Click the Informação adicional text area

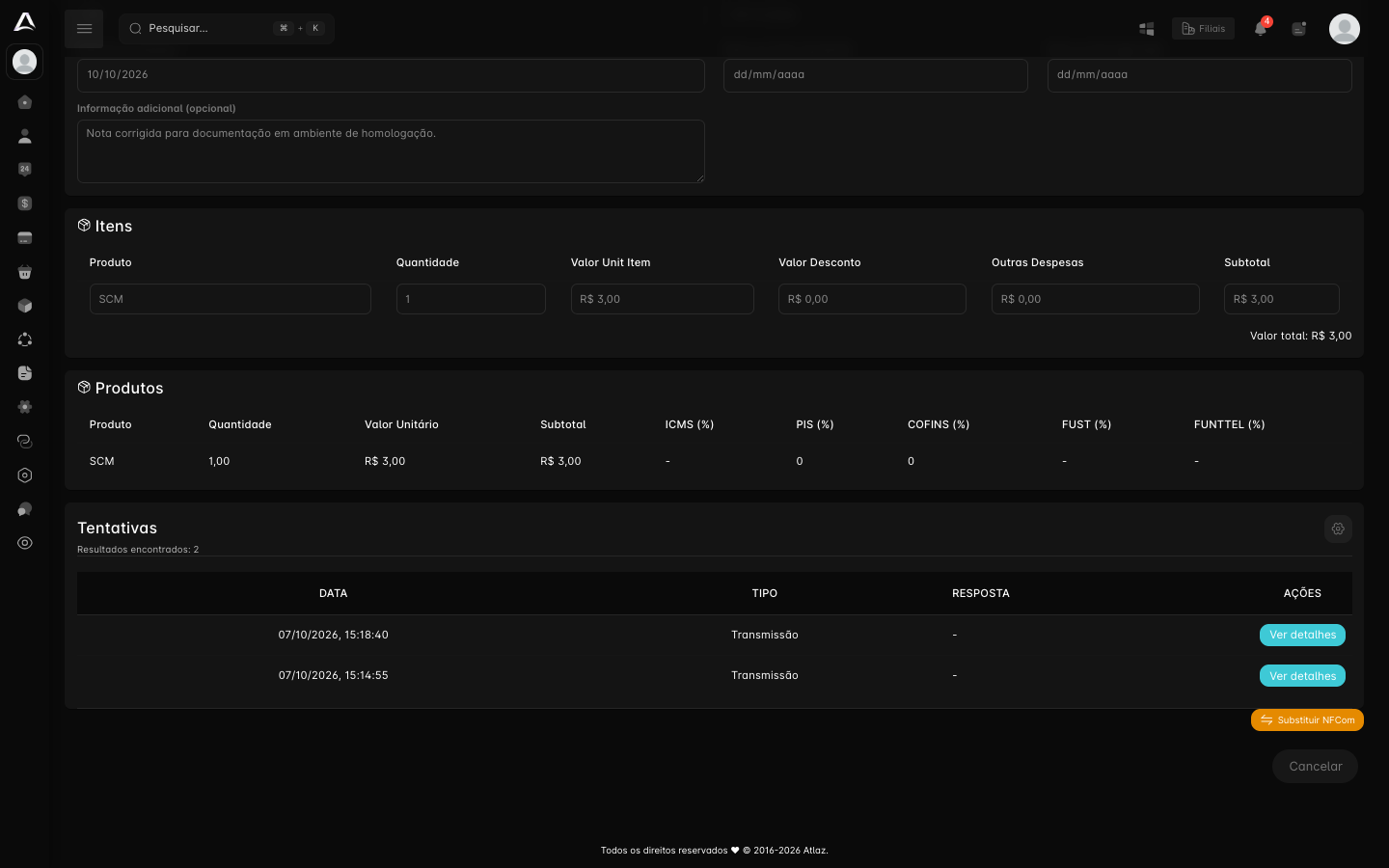391,151
